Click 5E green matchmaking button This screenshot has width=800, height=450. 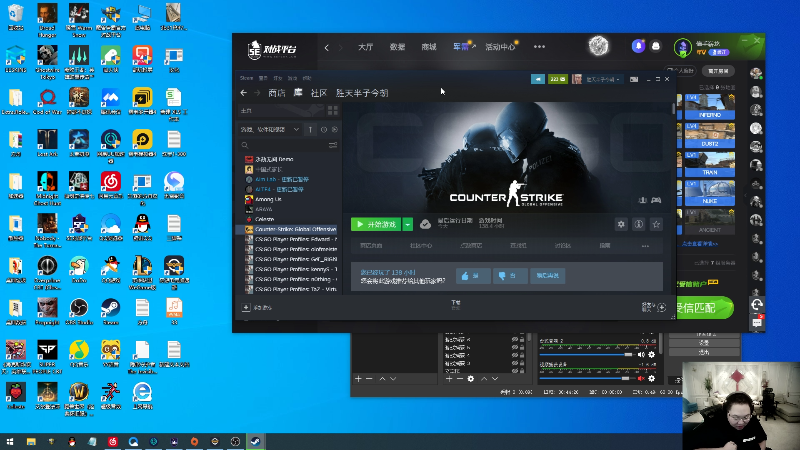(704, 308)
